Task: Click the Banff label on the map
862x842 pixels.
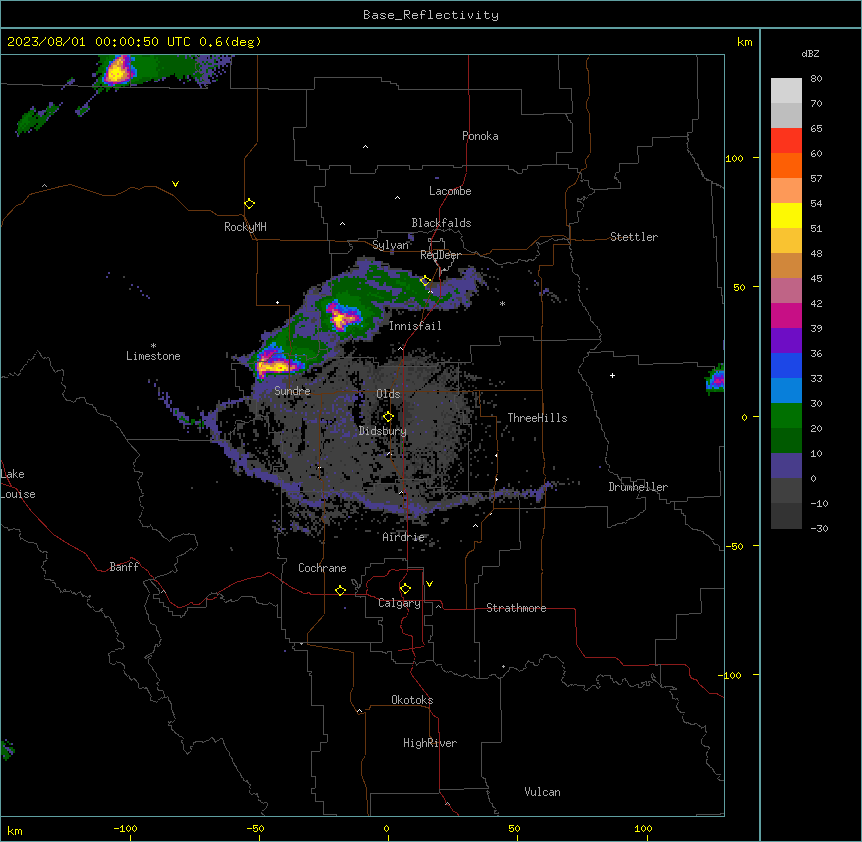Action: click(x=124, y=567)
